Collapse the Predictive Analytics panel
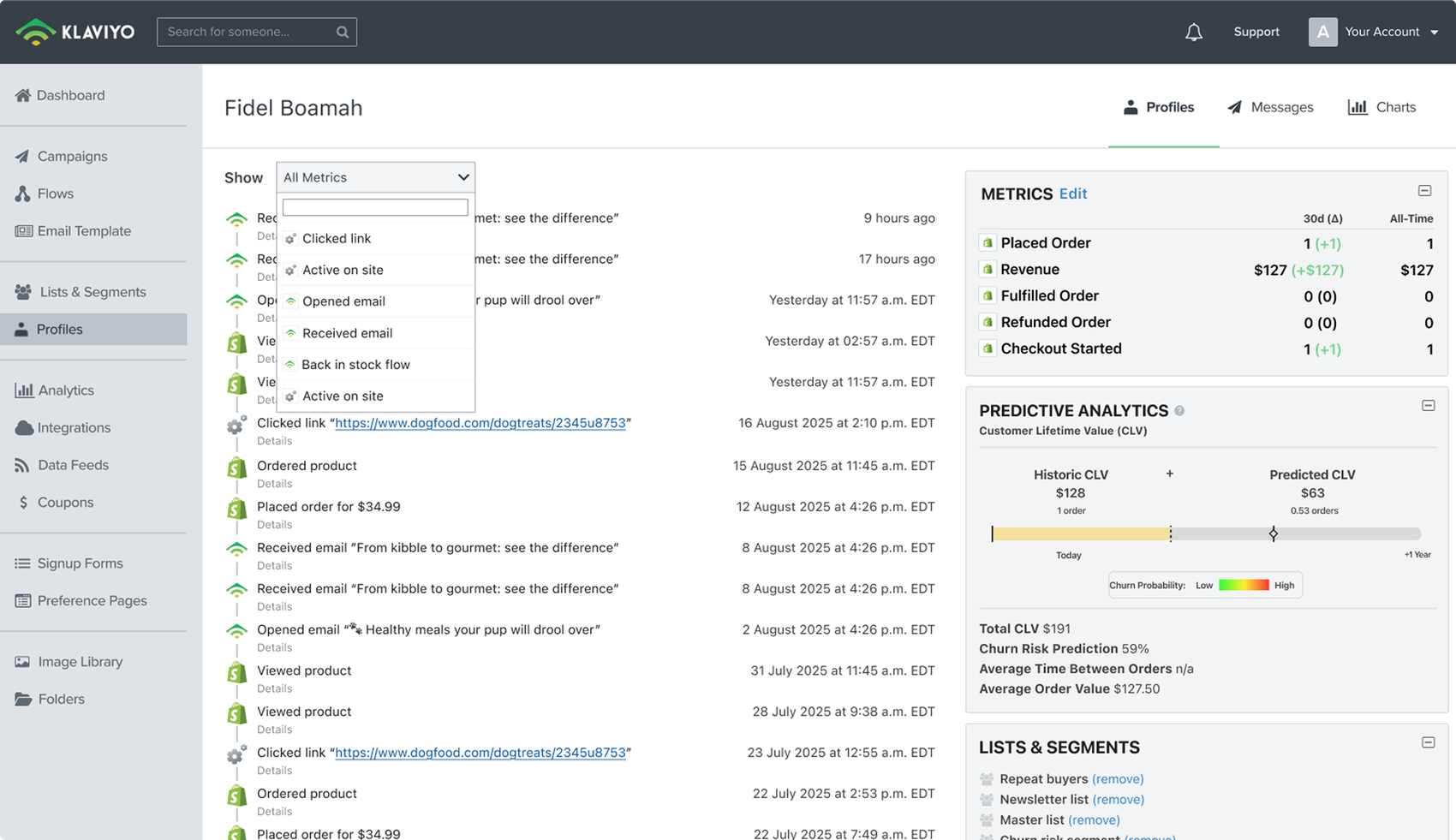Viewport: 1456px width, 840px height. 1428,406
